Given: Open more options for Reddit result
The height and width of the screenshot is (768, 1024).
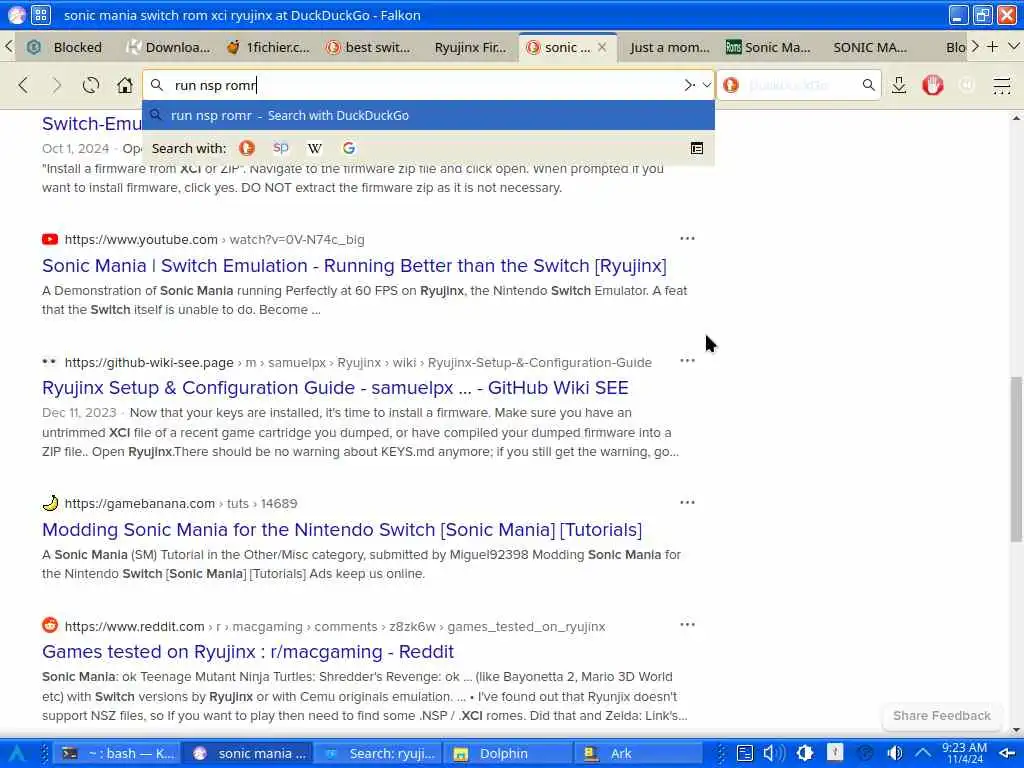Looking at the screenshot, I should (687, 624).
